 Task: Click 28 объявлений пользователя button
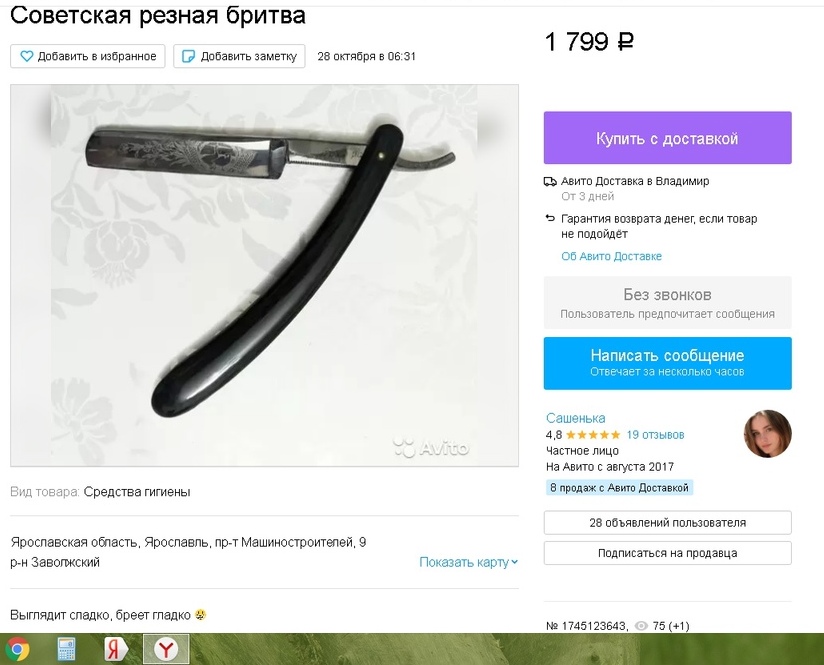pyautogui.click(x=667, y=523)
